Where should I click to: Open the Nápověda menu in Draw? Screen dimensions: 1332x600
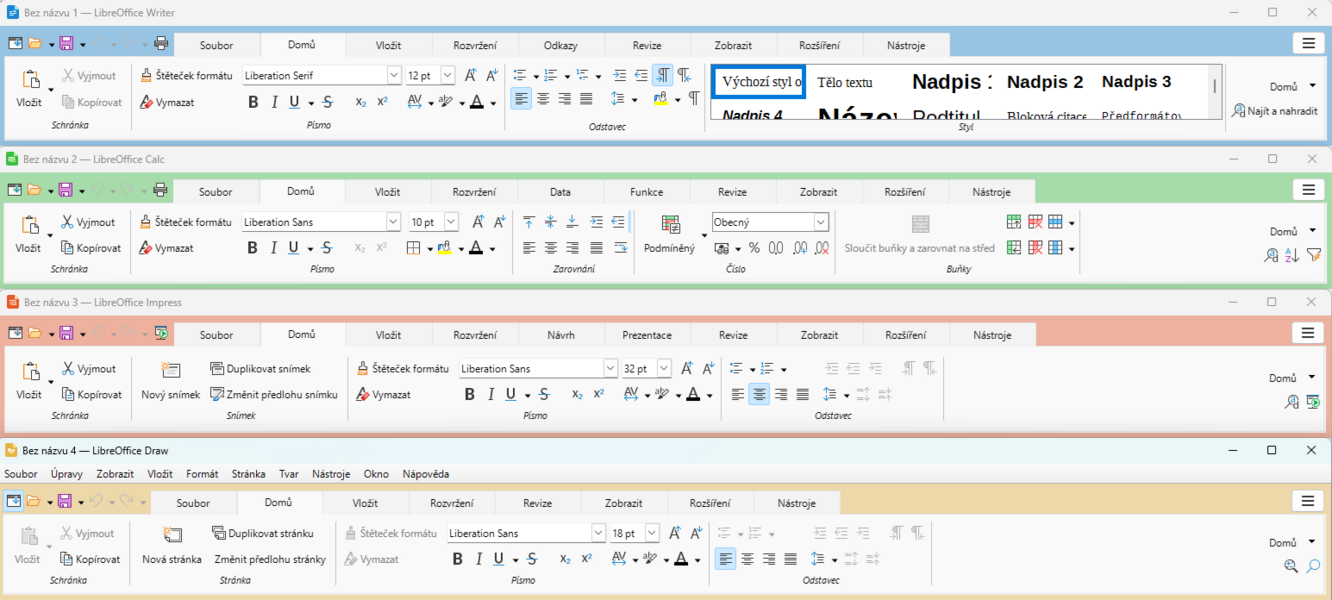coord(426,474)
